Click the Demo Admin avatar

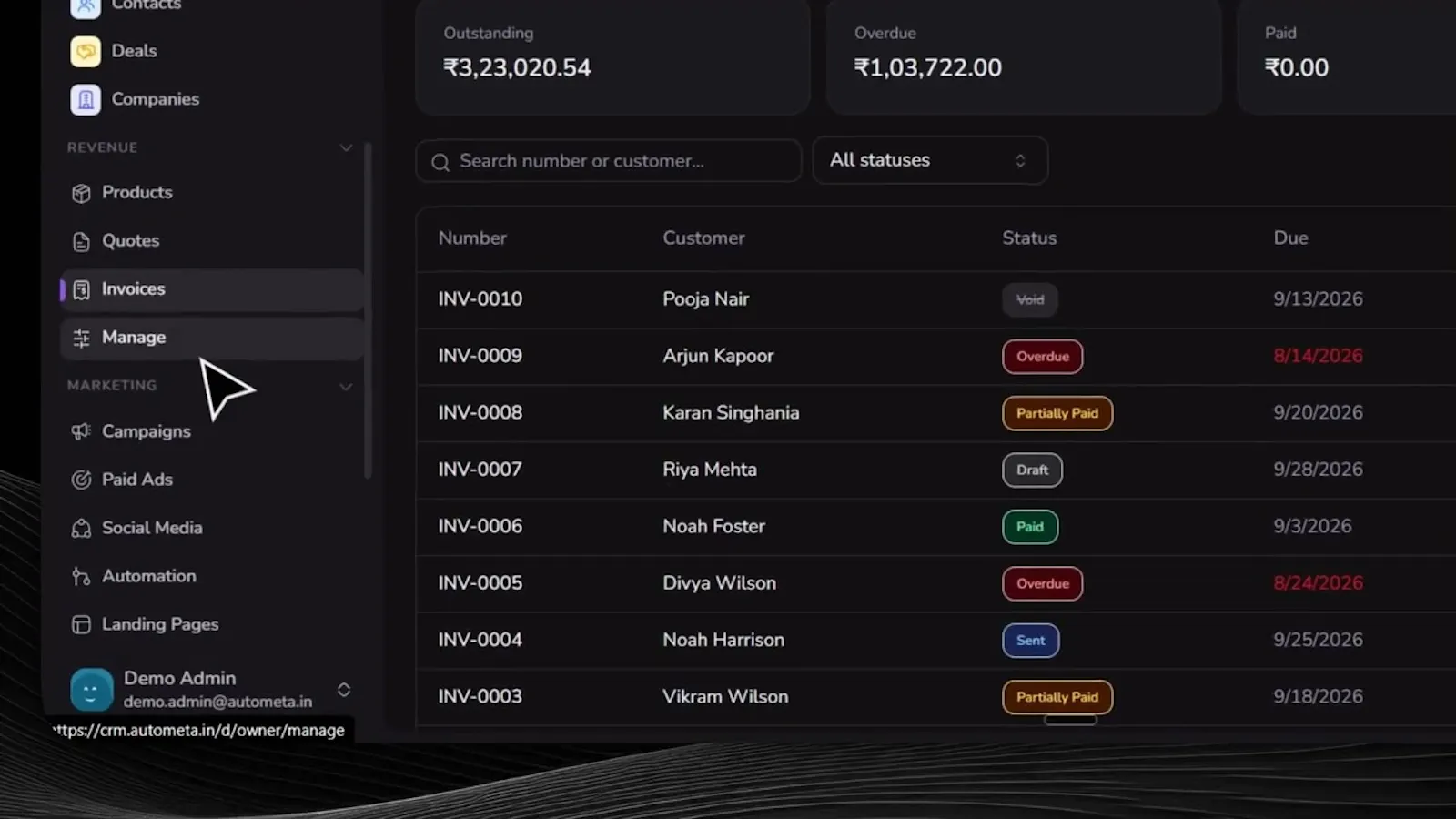click(x=91, y=690)
